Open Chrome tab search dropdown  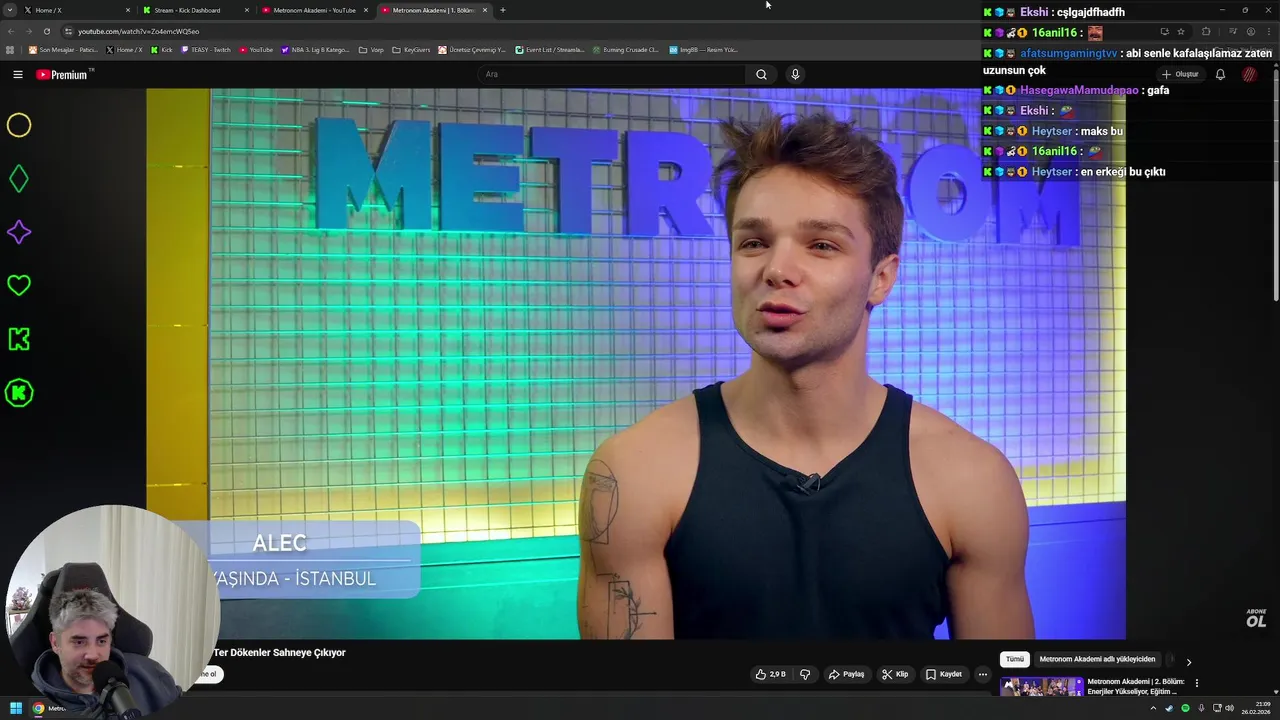[11, 10]
